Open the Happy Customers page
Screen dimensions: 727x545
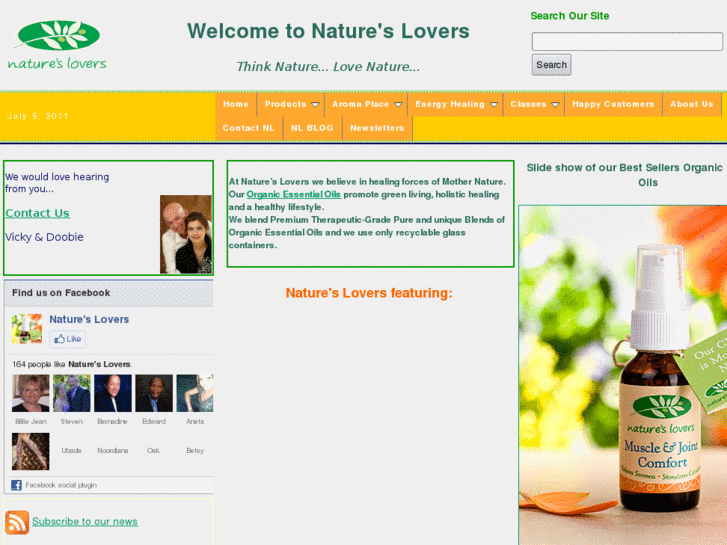[x=613, y=104]
